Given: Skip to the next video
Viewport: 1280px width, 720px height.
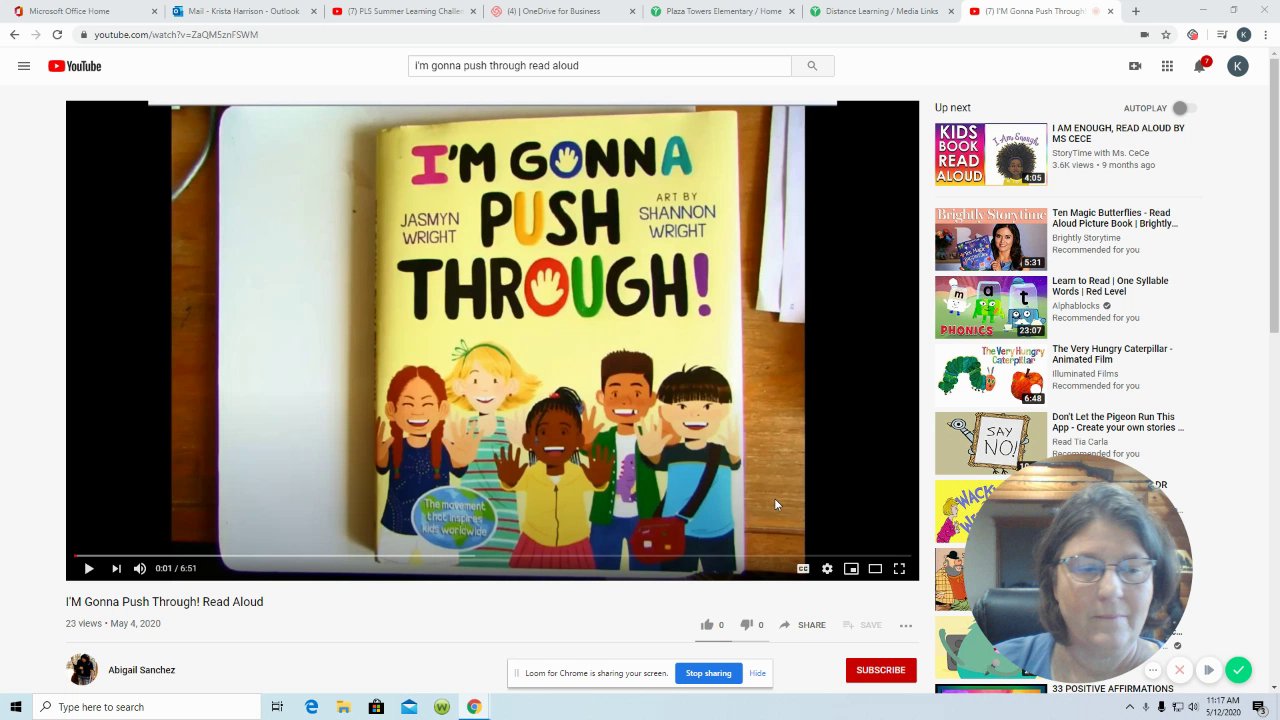Looking at the screenshot, I should point(116,568).
